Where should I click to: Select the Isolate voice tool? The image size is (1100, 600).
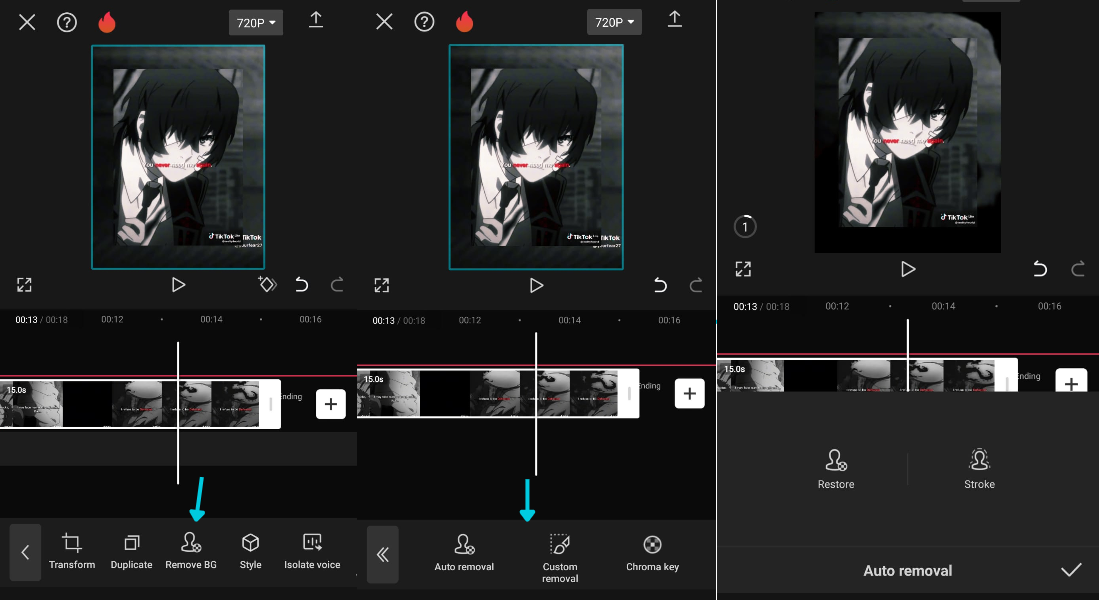312,552
